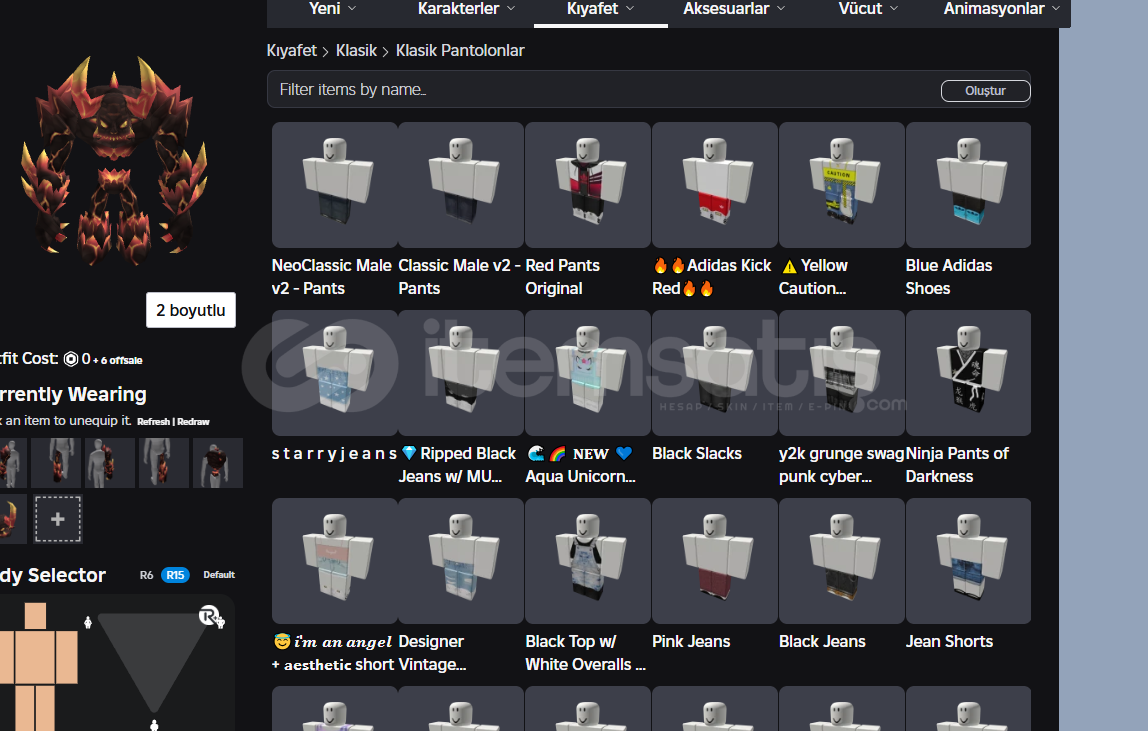This screenshot has height=731, width=1148.
Task: Expand the Aksesuarlar dropdown chevron
Action: 781,9
